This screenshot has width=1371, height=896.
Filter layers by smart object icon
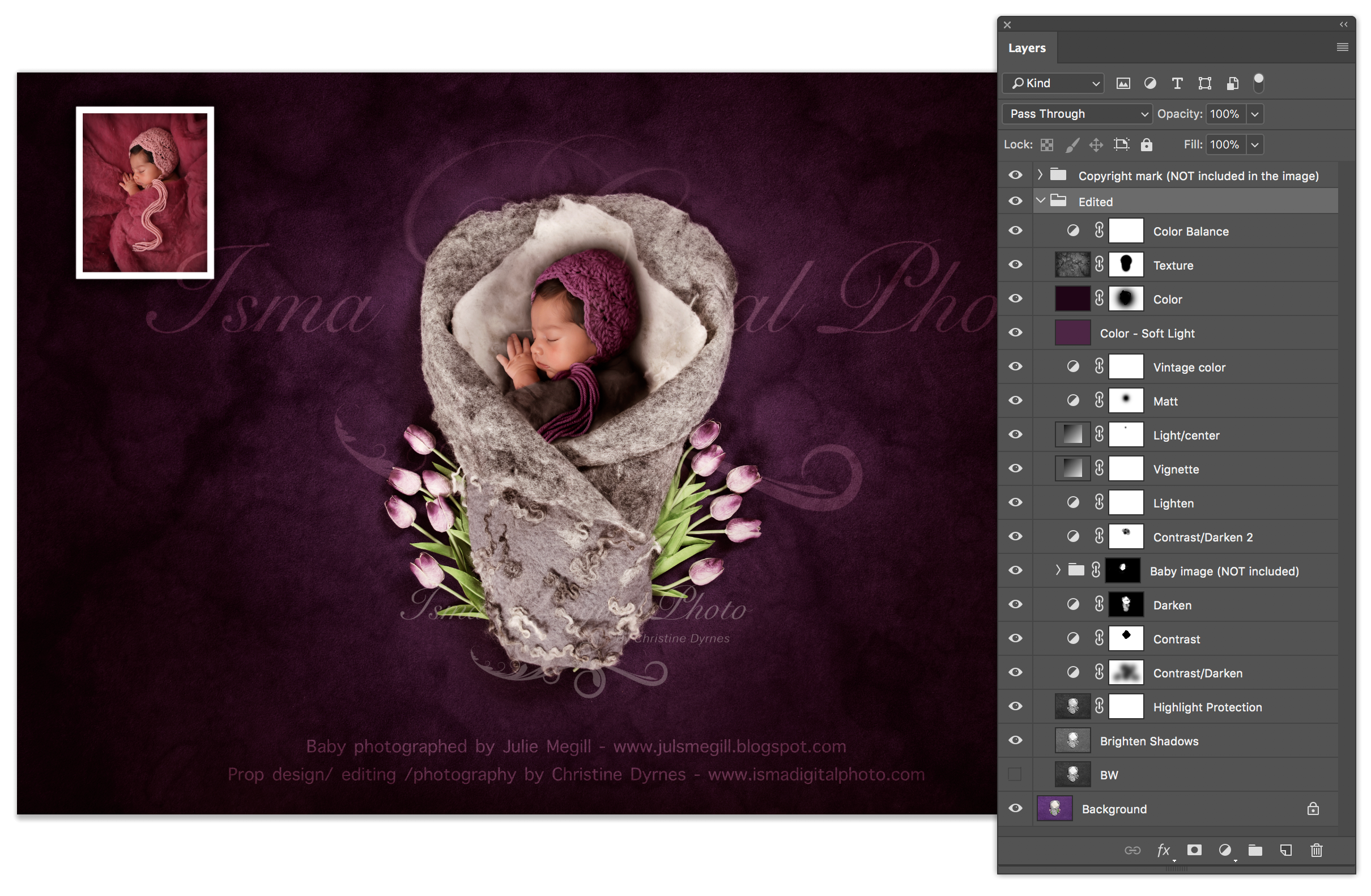(1233, 83)
